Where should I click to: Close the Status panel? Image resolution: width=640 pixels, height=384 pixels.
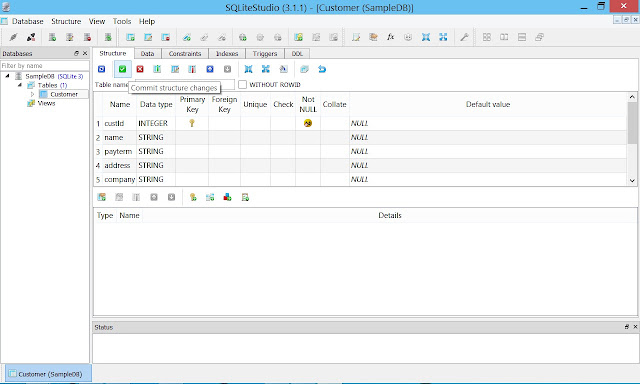coord(635,326)
